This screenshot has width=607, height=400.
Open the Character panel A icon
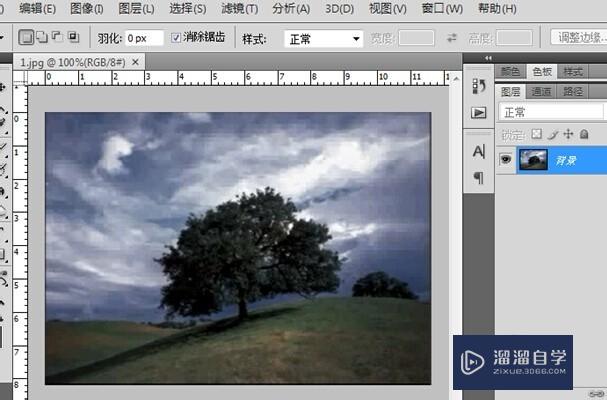pyautogui.click(x=479, y=151)
